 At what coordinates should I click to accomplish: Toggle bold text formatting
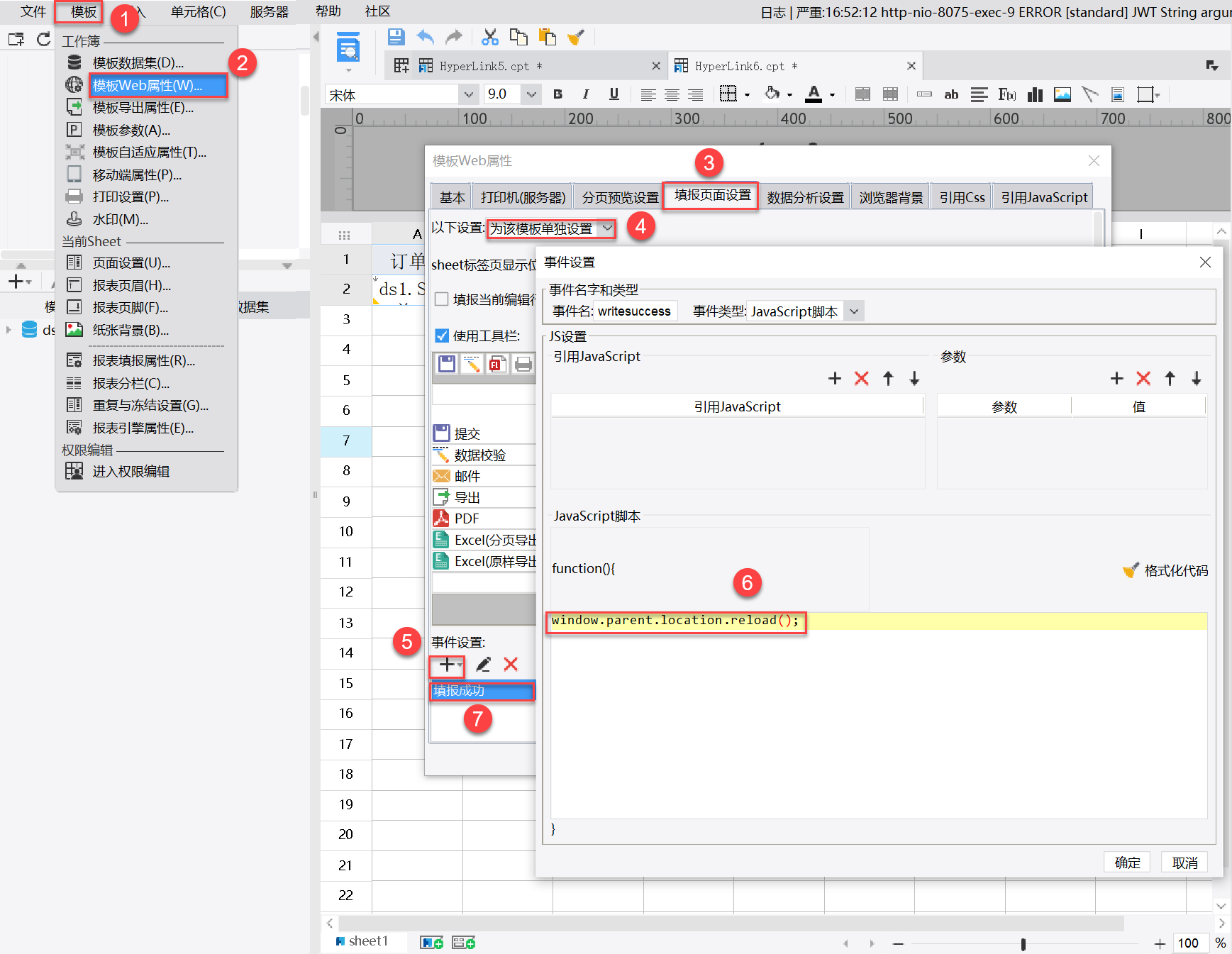pyautogui.click(x=558, y=94)
